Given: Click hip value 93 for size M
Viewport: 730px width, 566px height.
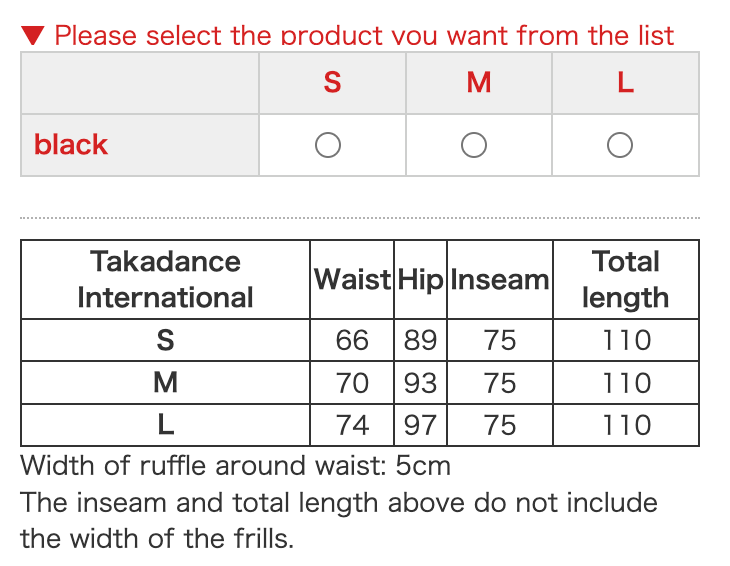Looking at the screenshot, I should (x=420, y=383).
